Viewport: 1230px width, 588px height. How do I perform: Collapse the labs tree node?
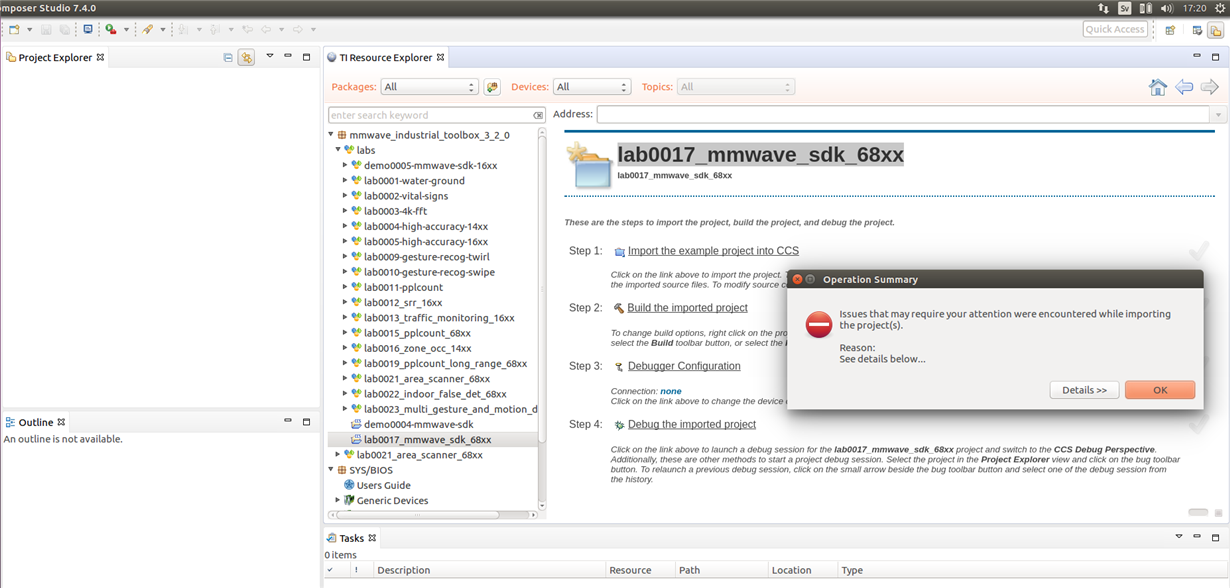pyautogui.click(x=338, y=150)
